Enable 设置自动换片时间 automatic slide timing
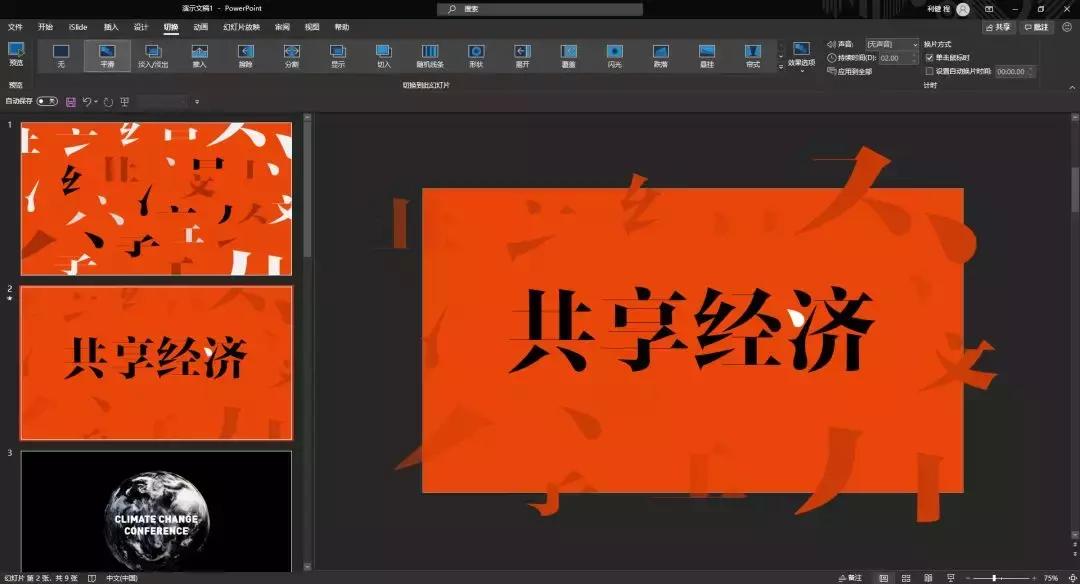 [x=929, y=70]
